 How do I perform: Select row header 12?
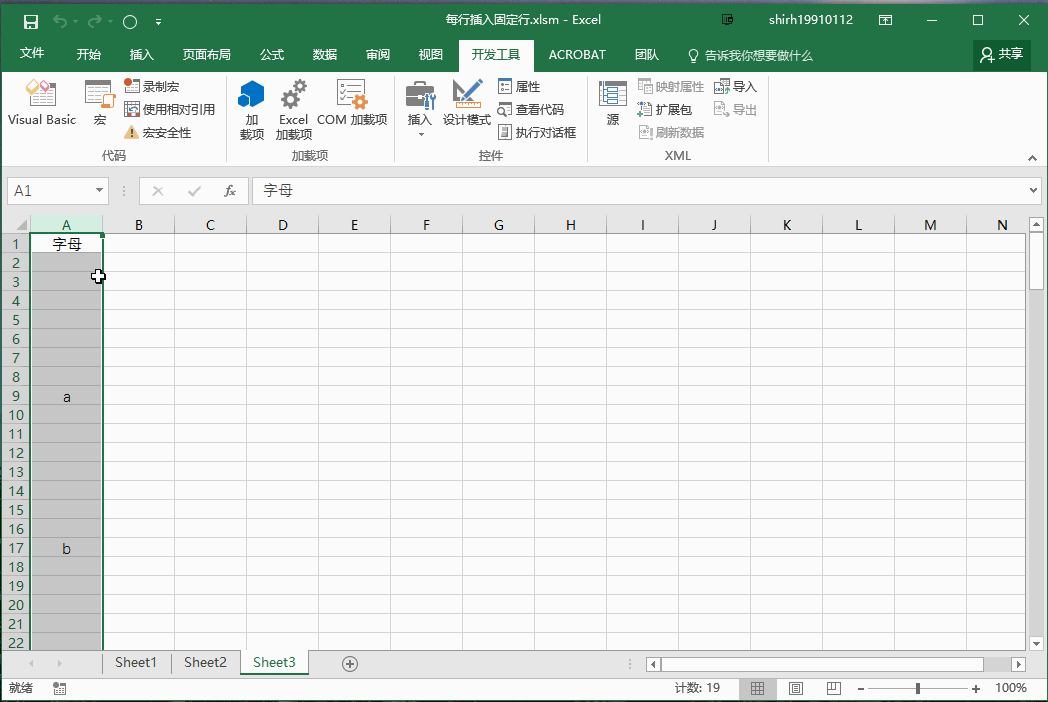tap(16, 453)
